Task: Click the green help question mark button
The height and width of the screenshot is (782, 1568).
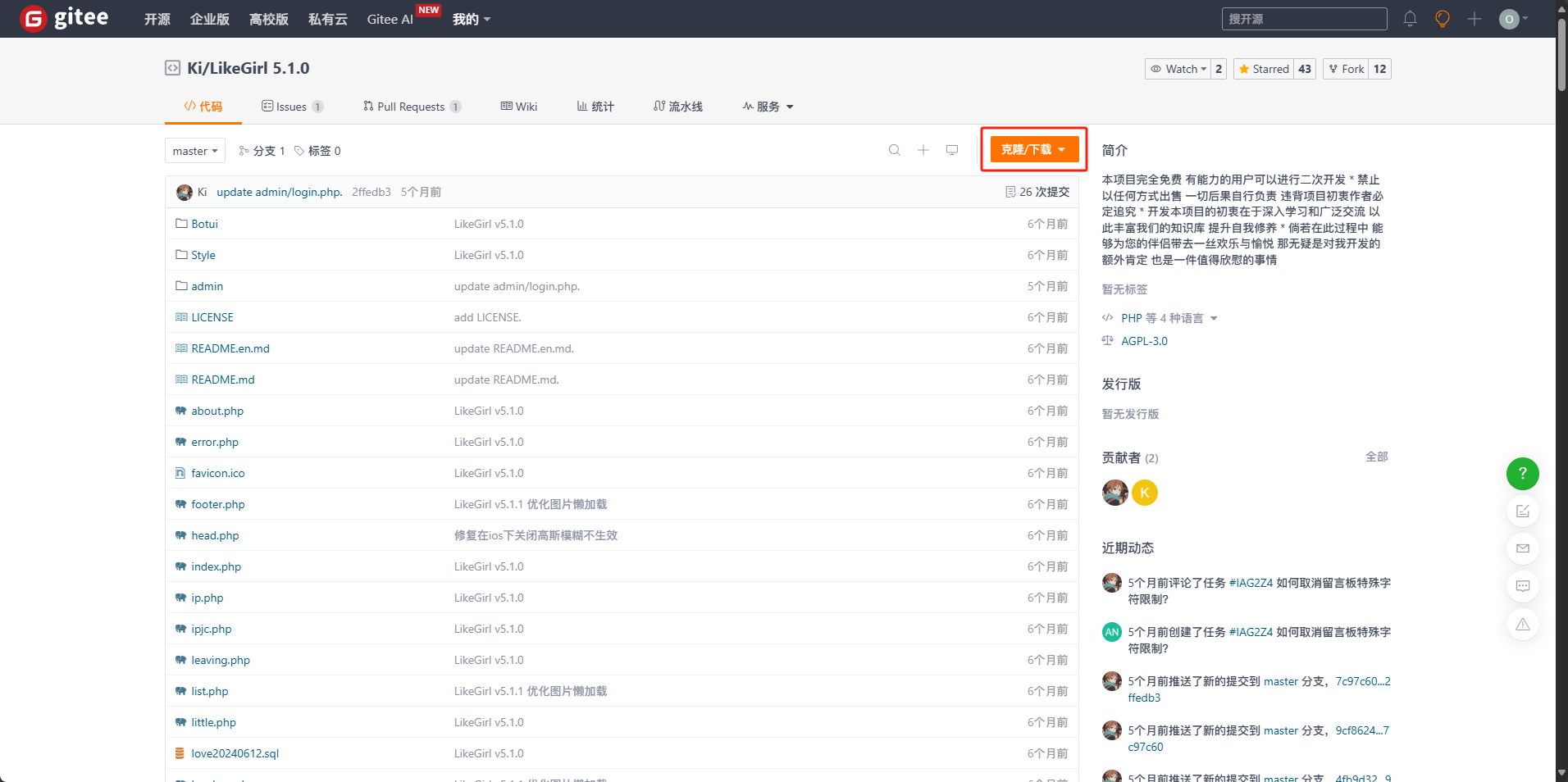Action: 1522,473
